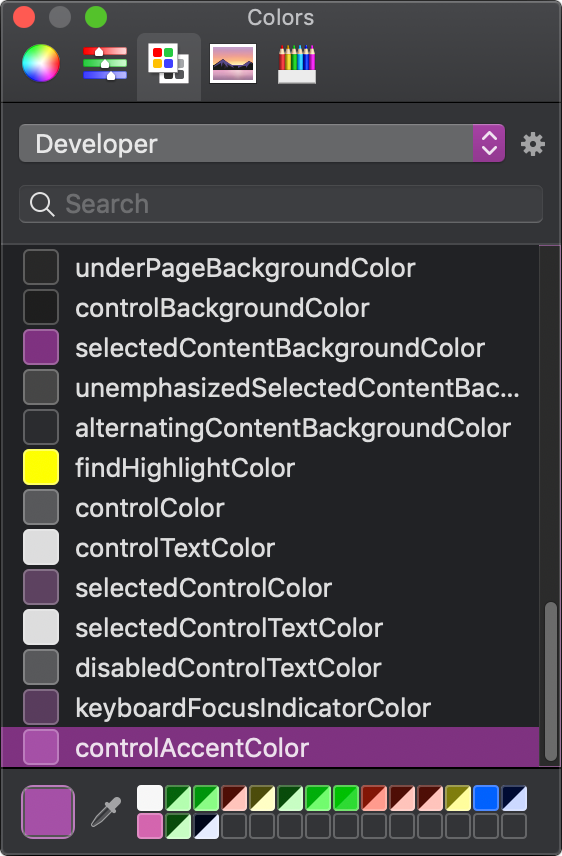Click the search magnifying glass icon
Screen dimensions: 562x856
[x=42, y=204]
